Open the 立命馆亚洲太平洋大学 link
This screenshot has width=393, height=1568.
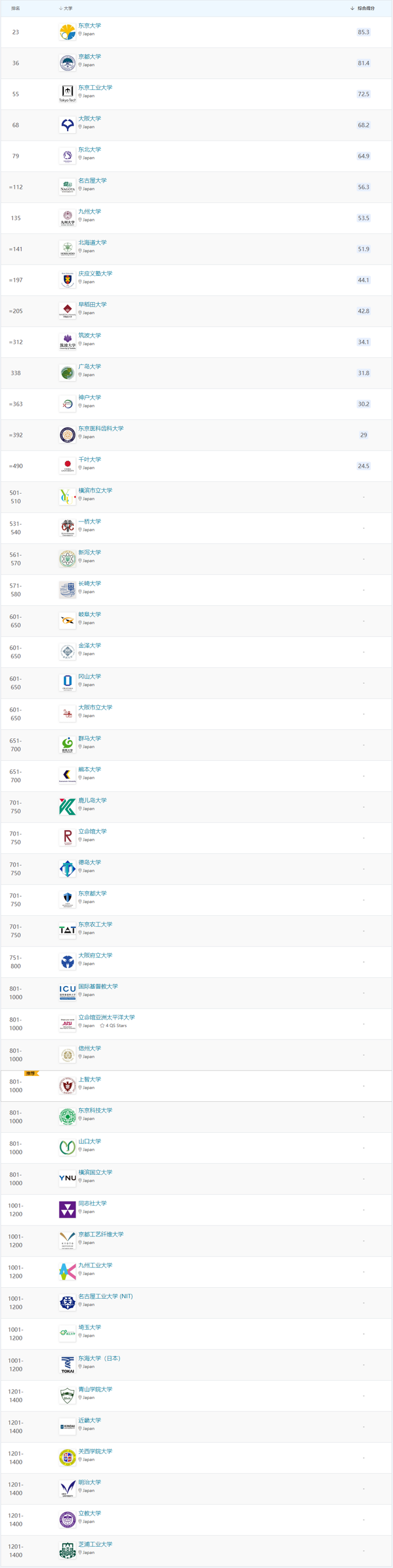coord(106,1017)
